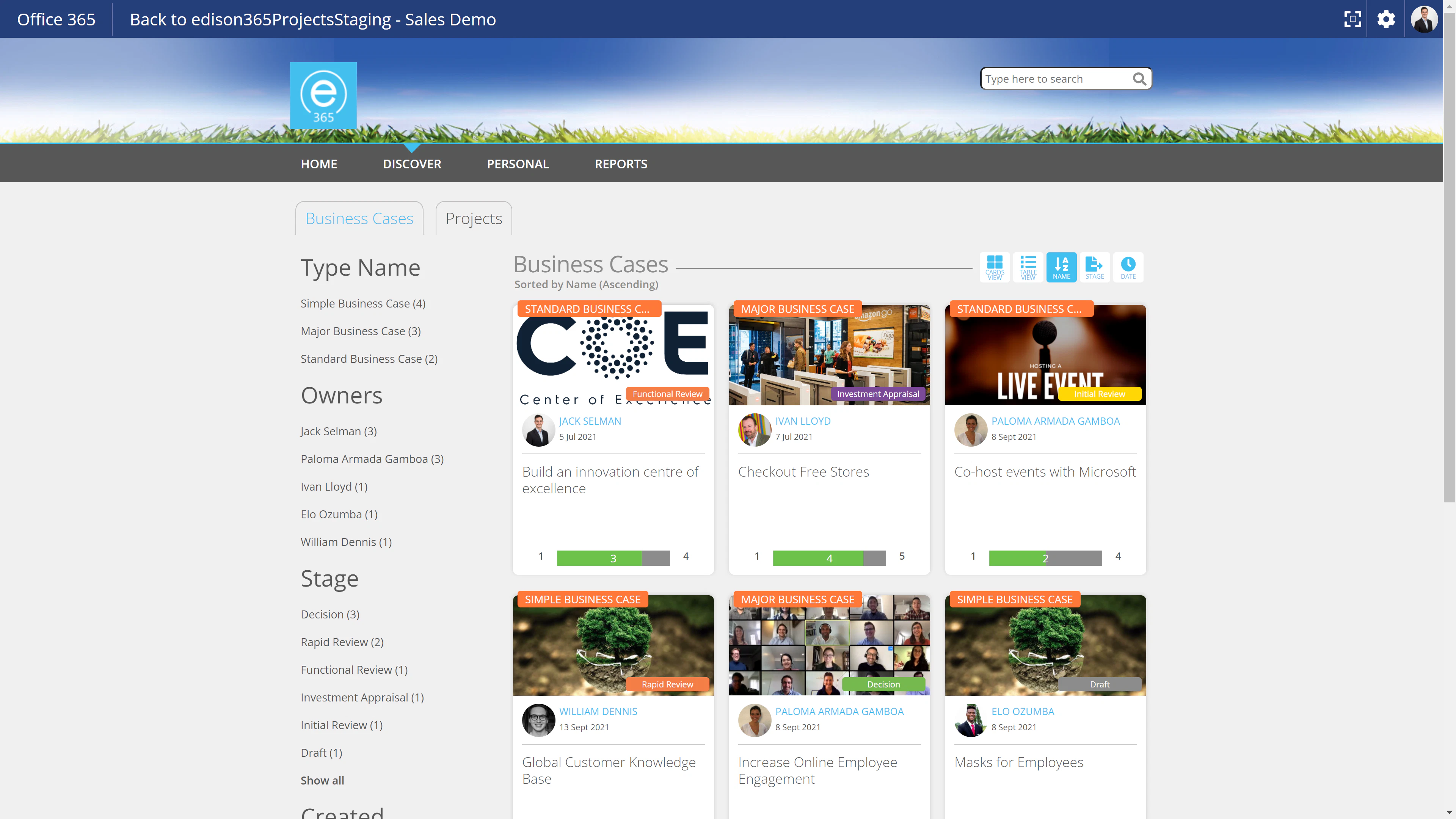Sort business cases by Stage
1456x819 pixels.
(x=1094, y=267)
